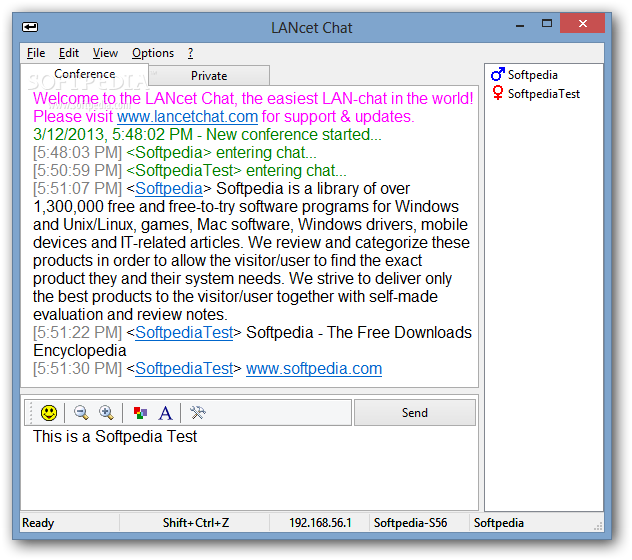The width and height of the screenshot is (632, 560).
Task: Click Softpedia nickname link at 5:51:07 PM
Action: point(169,189)
